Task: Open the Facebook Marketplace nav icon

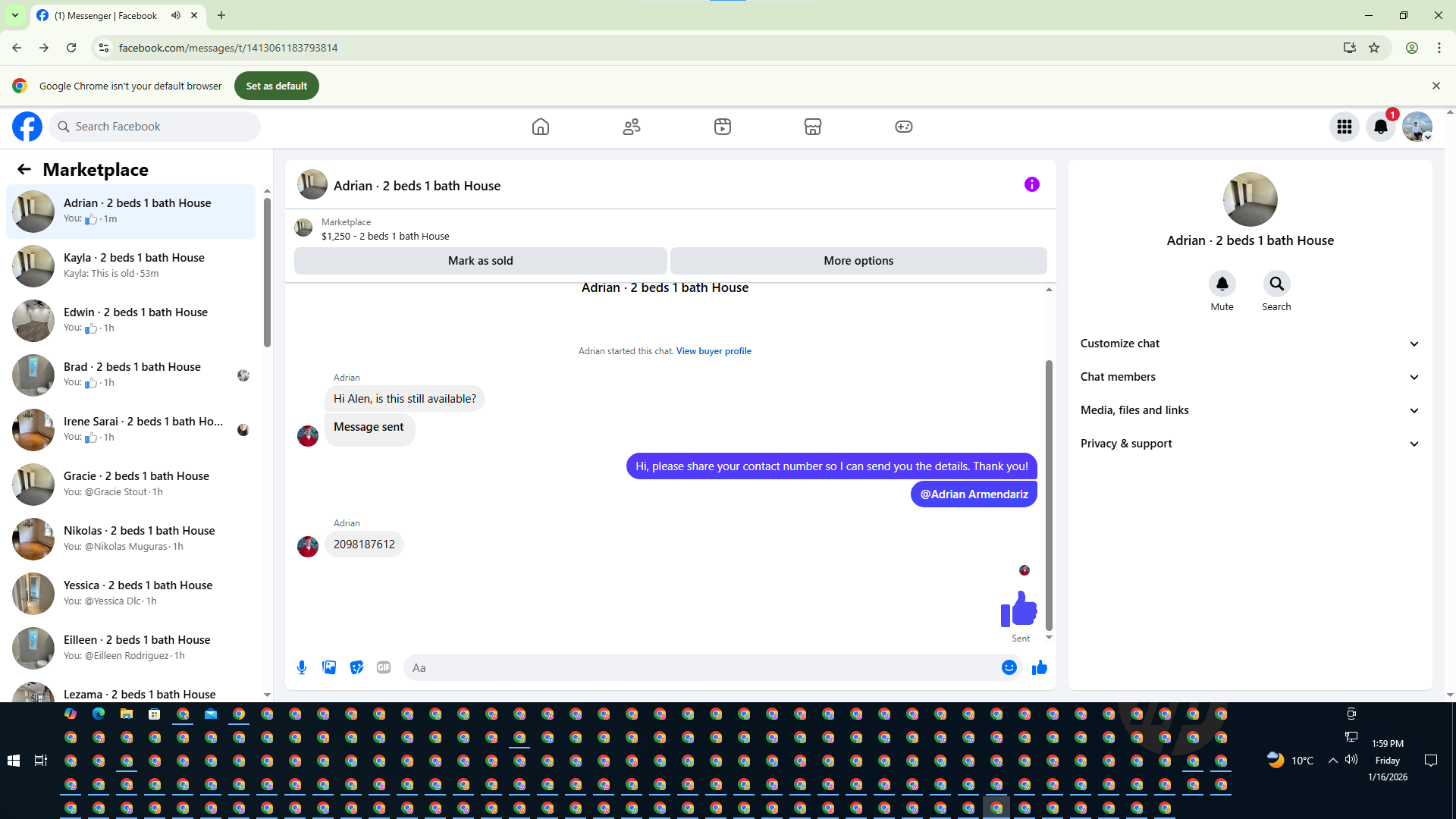Action: pyautogui.click(x=812, y=127)
